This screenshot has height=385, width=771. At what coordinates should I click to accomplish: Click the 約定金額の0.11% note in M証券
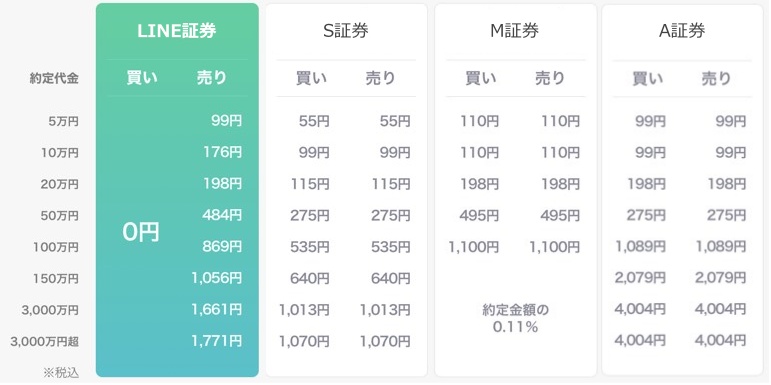[x=515, y=318]
